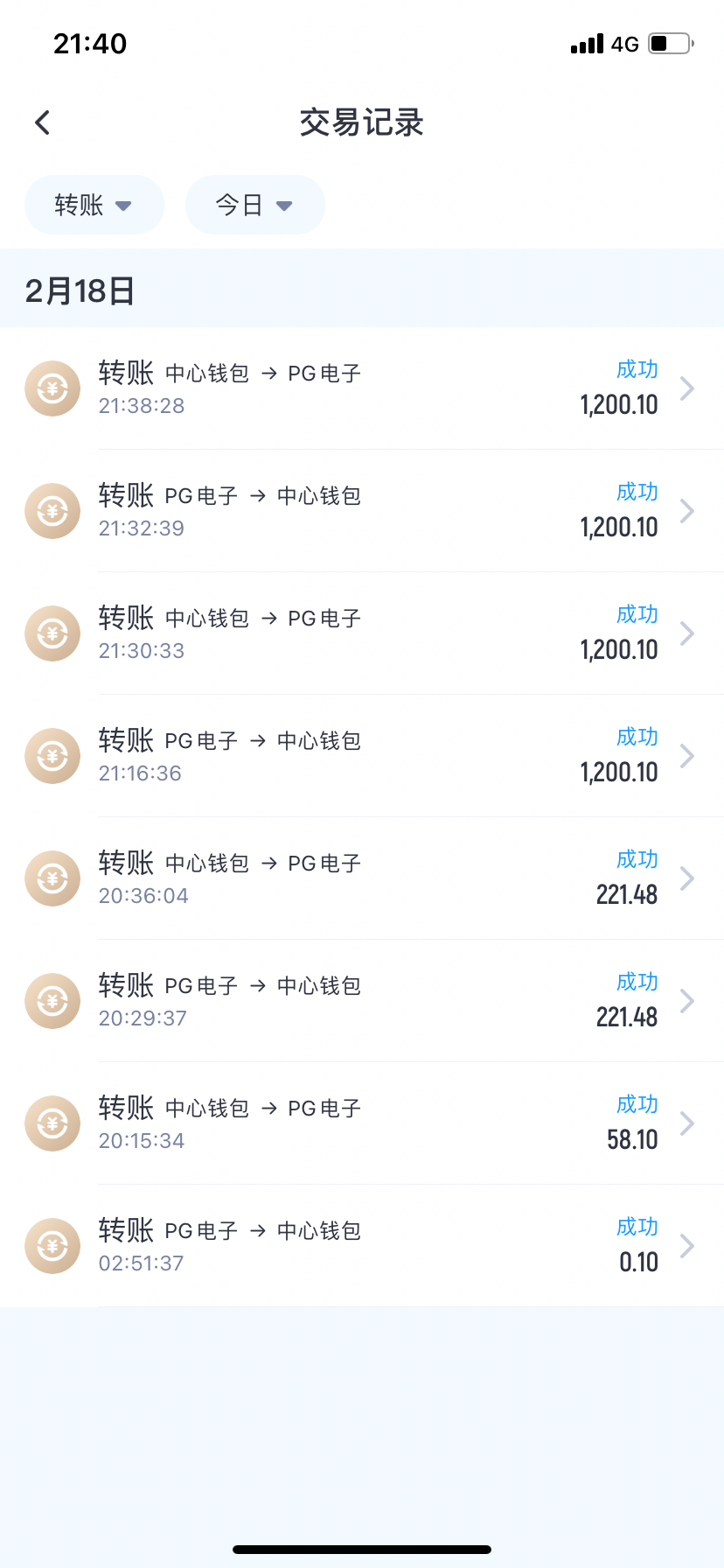Tap 成功 status on 20:36:04 transfer

[637, 859]
